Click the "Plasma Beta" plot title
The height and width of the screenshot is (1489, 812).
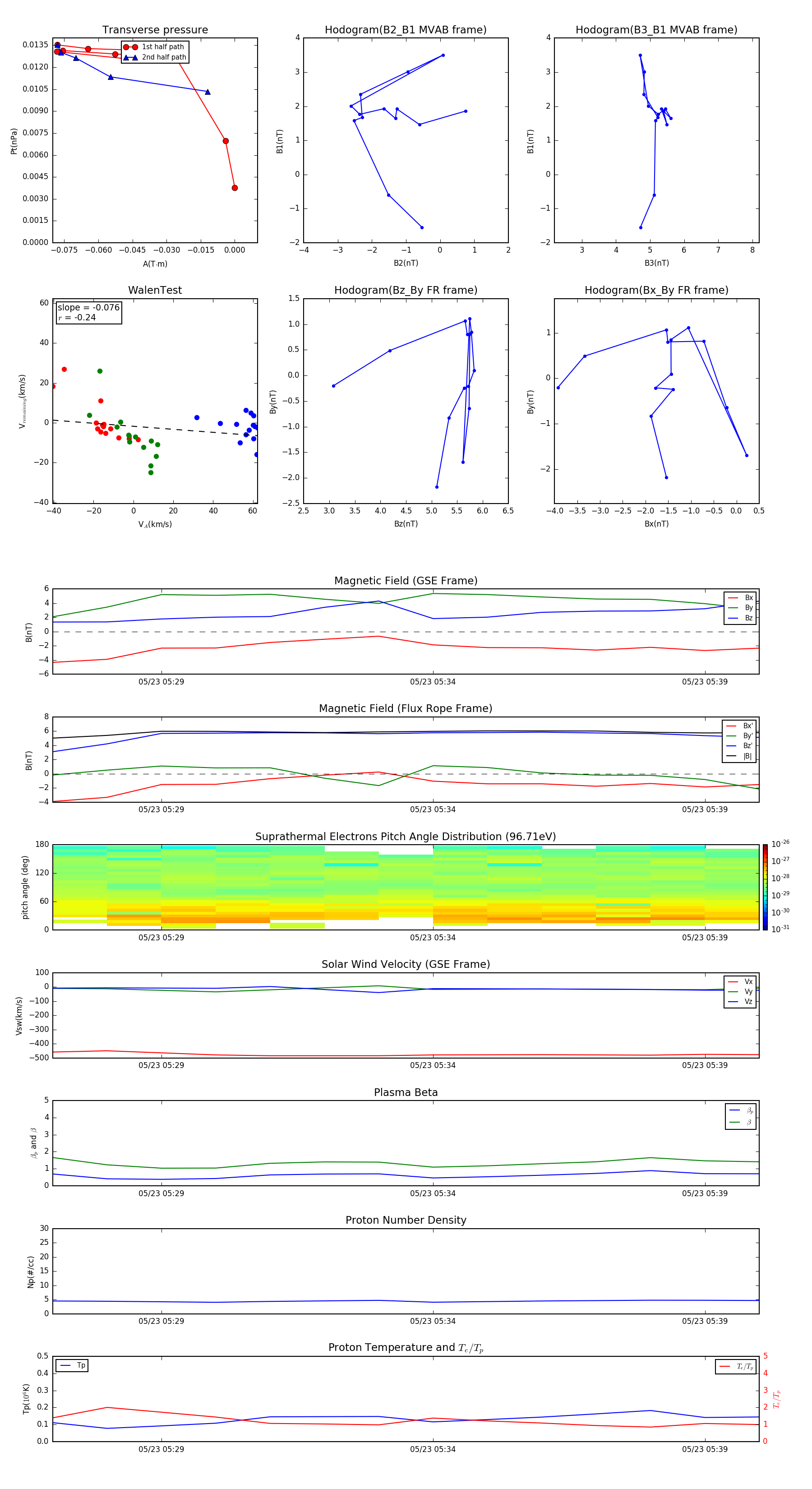tap(406, 1092)
